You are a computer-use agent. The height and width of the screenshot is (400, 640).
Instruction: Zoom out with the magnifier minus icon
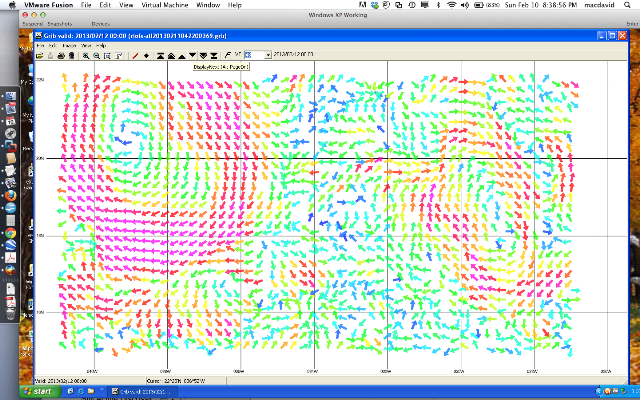click(x=96, y=56)
